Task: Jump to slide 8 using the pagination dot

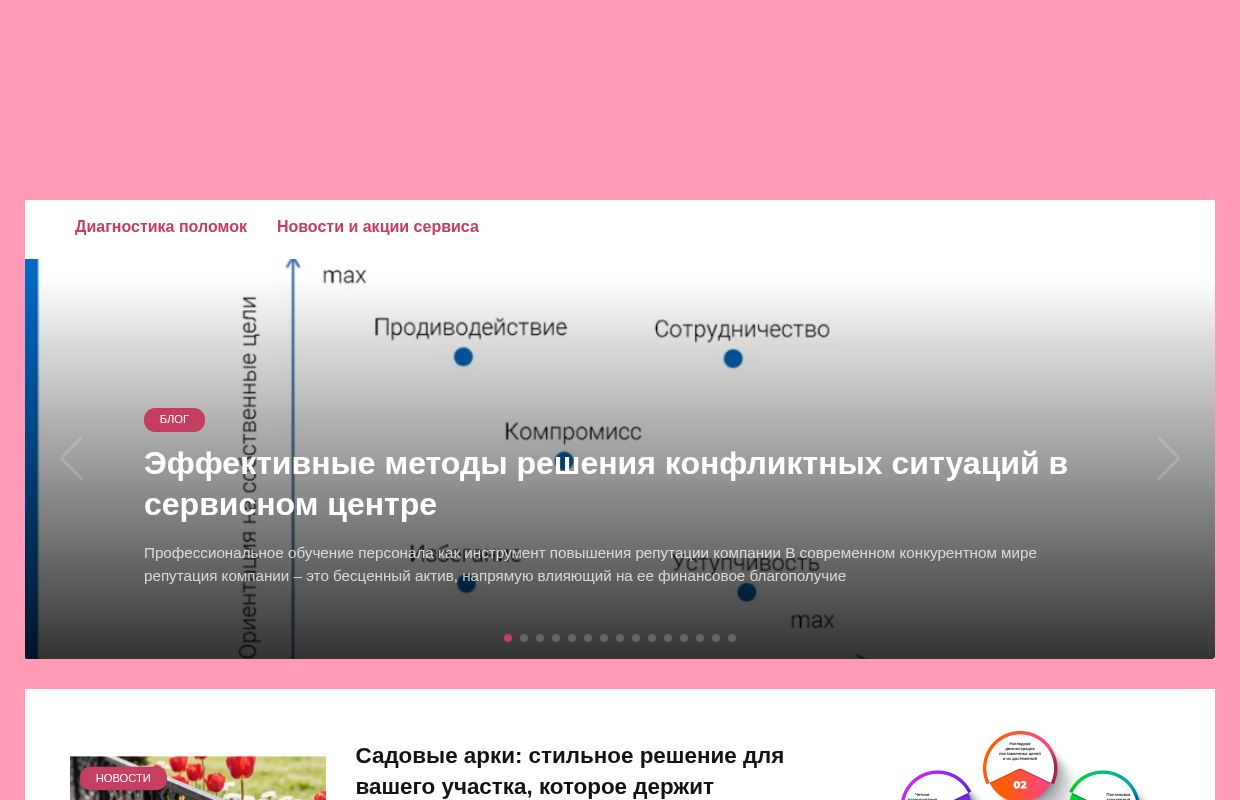Action: point(620,638)
